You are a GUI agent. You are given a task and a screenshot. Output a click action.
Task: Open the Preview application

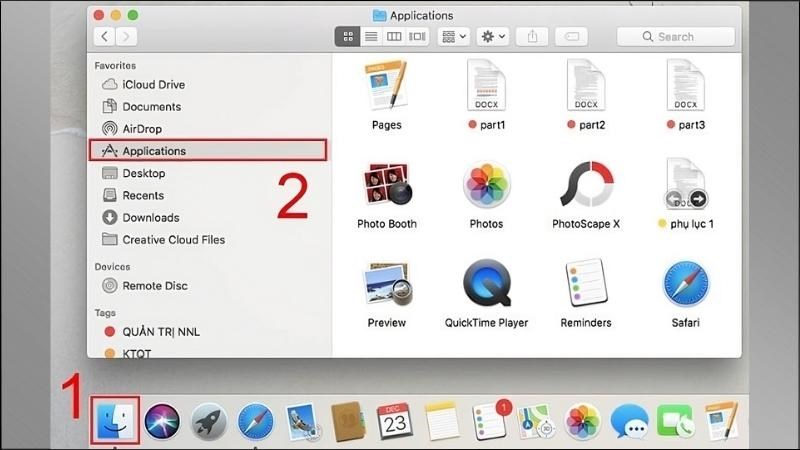(x=387, y=285)
